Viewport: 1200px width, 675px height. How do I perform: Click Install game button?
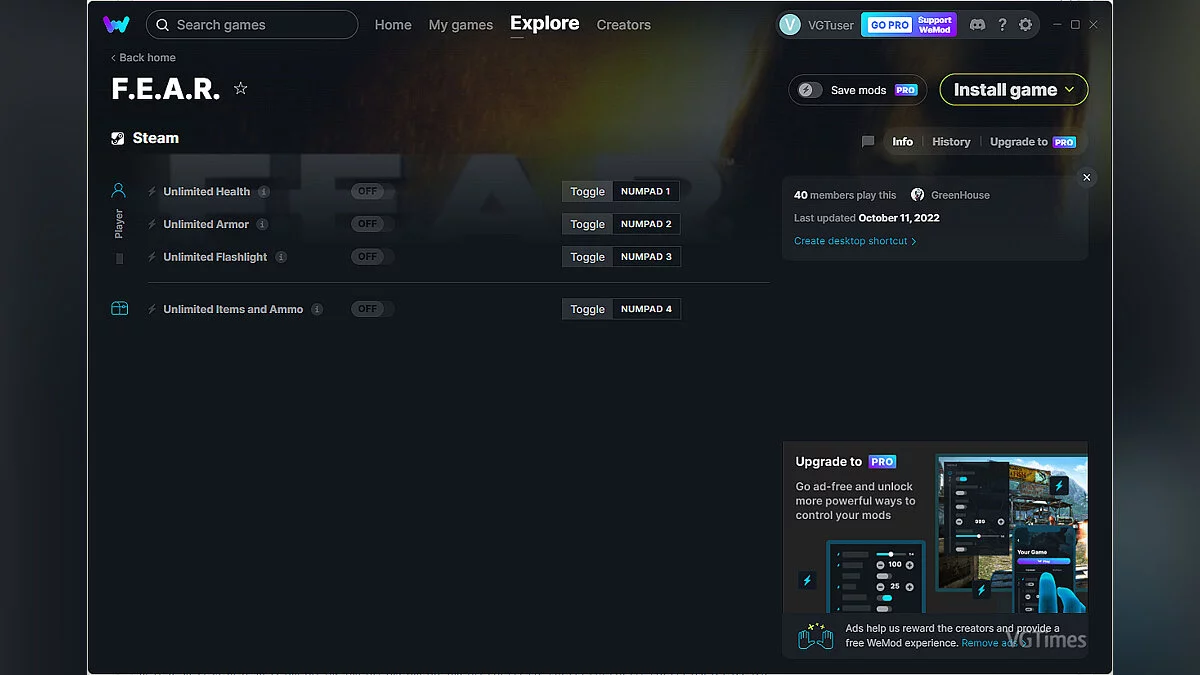[x=1014, y=90]
